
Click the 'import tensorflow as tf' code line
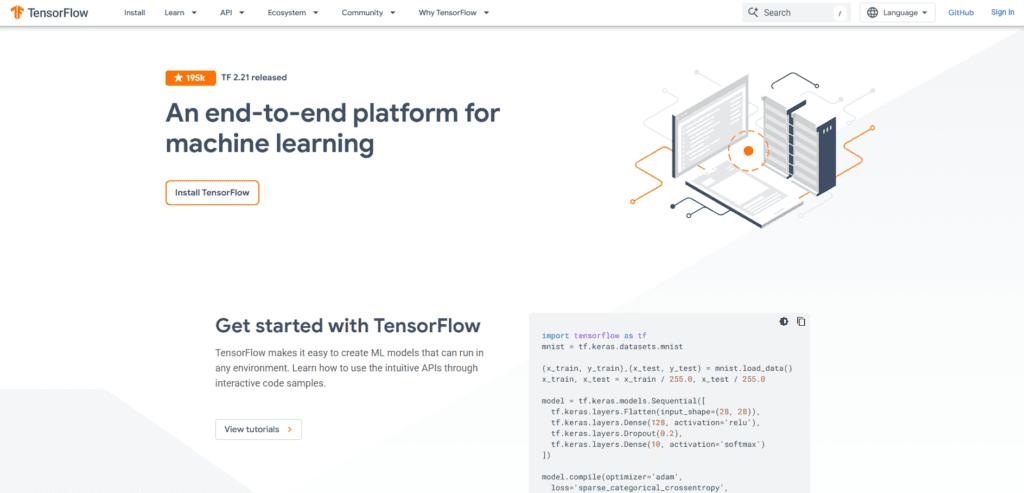tap(594, 335)
